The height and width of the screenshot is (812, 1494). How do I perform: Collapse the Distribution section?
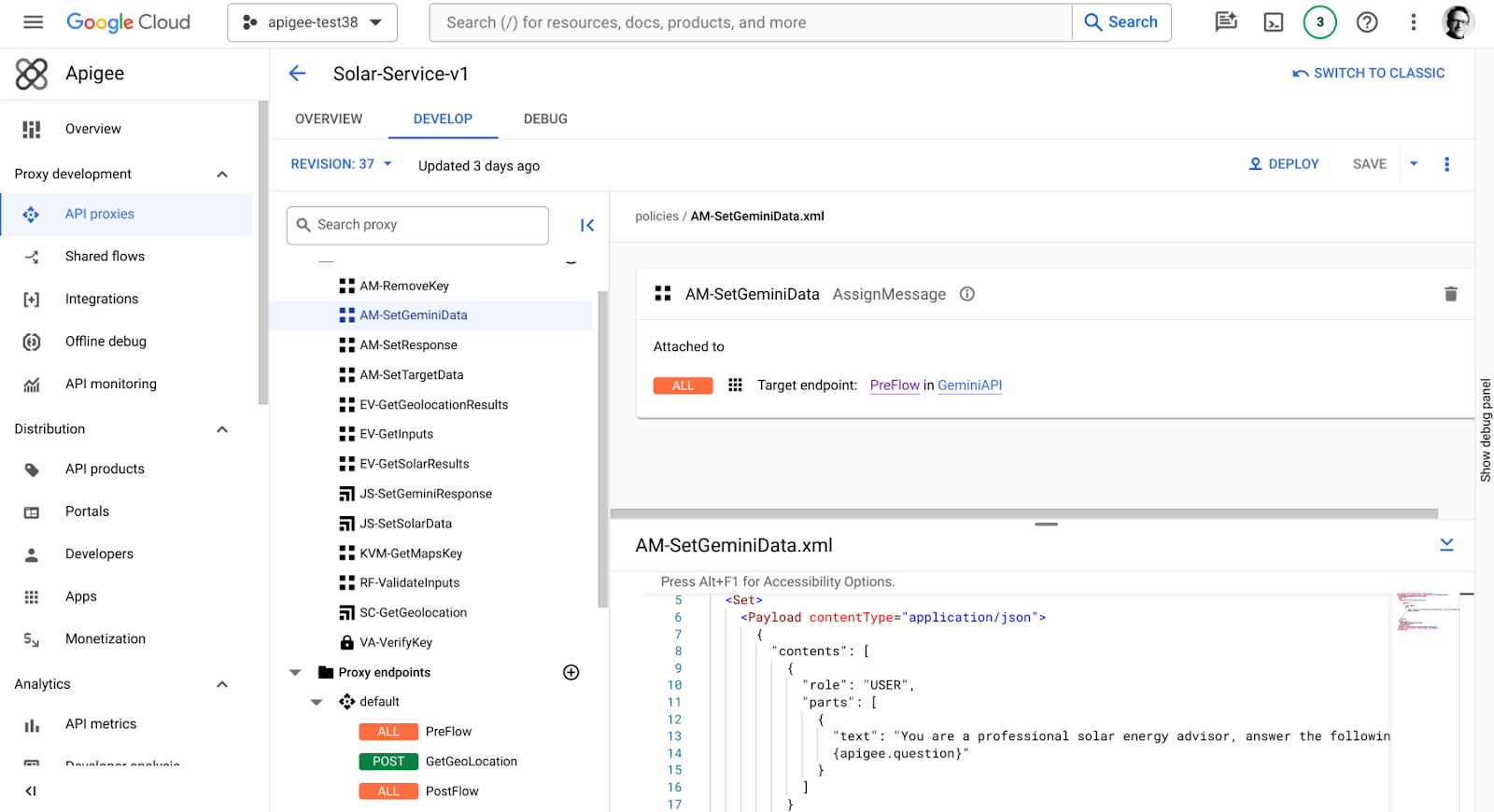pos(222,429)
